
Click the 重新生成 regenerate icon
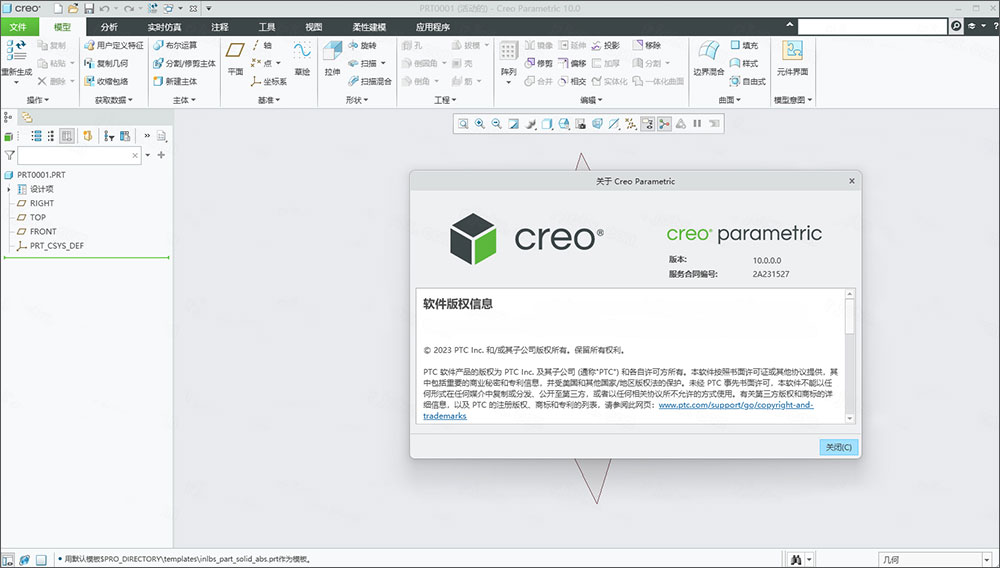tap(17, 50)
